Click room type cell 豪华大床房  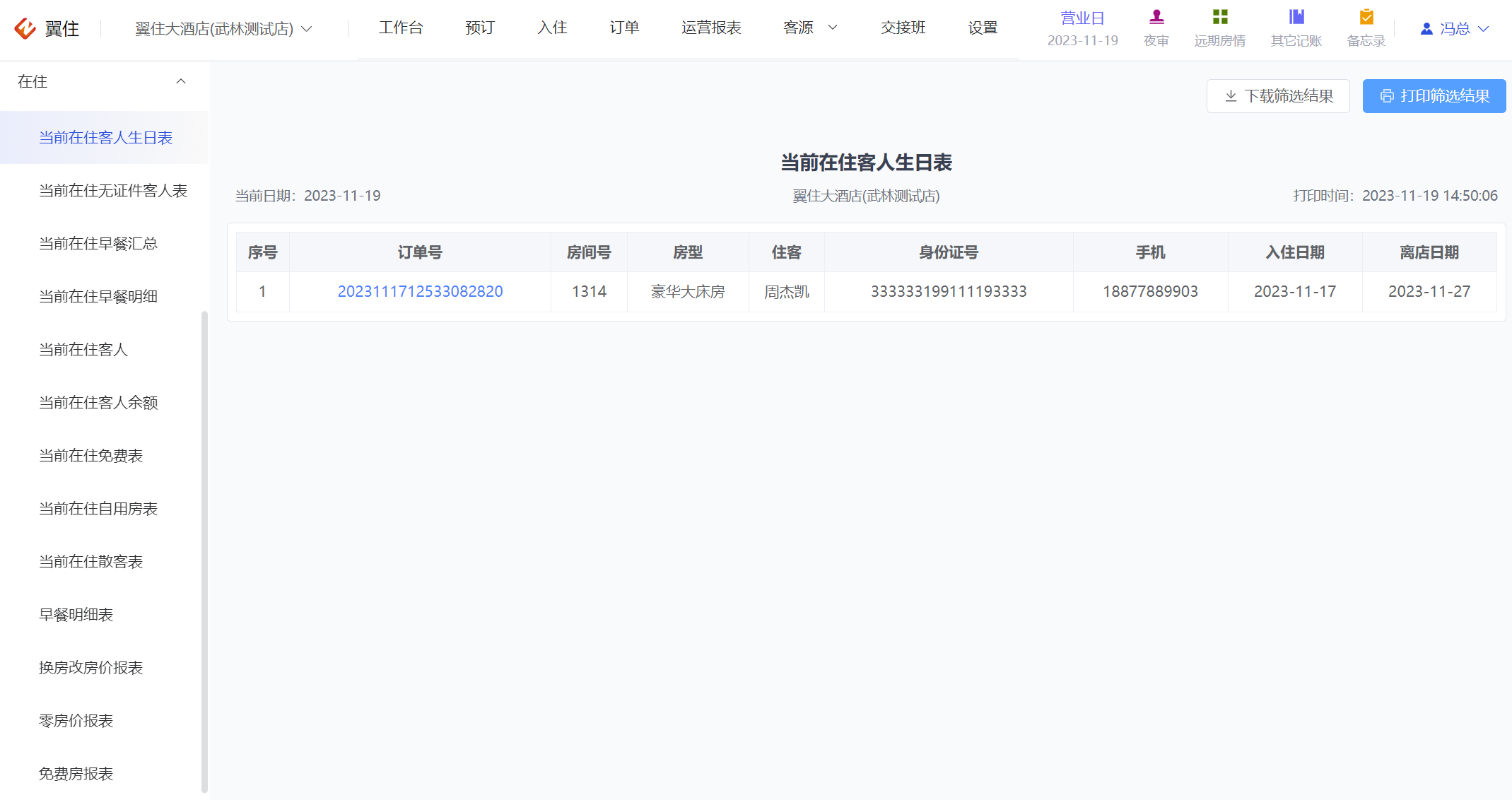(688, 291)
